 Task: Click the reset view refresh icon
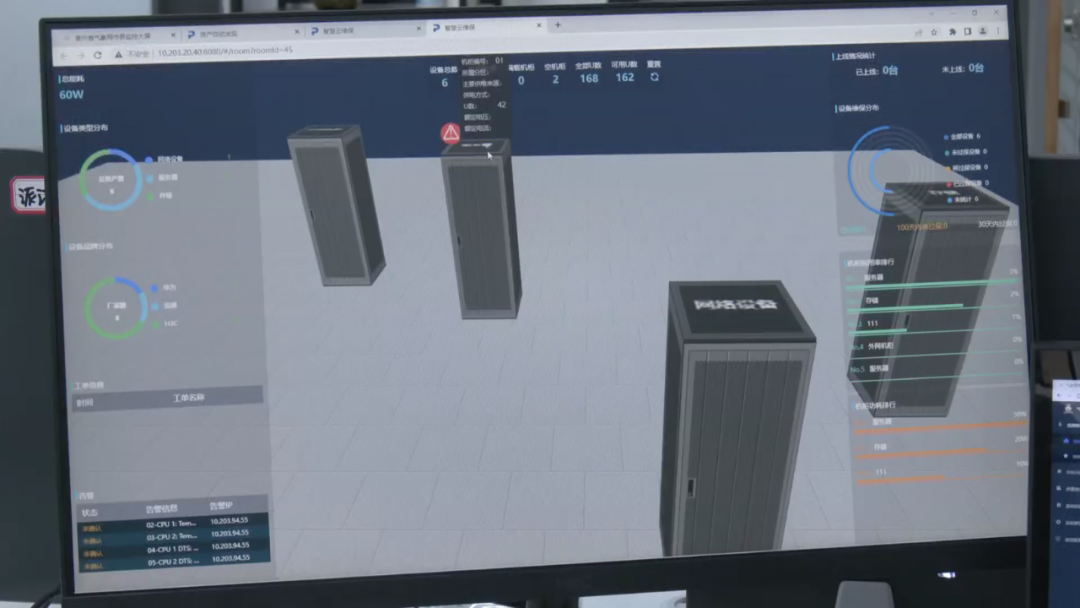[654, 78]
